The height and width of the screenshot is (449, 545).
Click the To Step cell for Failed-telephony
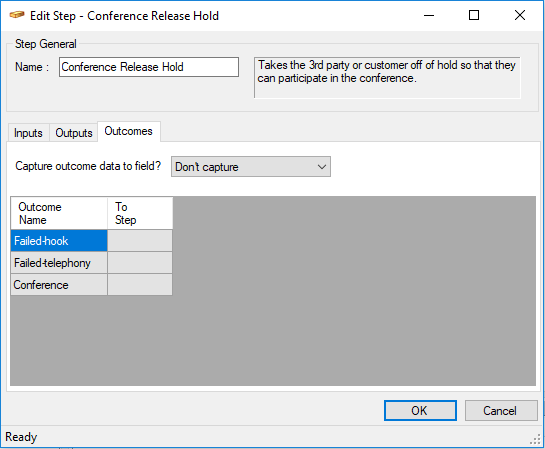coord(140,263)
